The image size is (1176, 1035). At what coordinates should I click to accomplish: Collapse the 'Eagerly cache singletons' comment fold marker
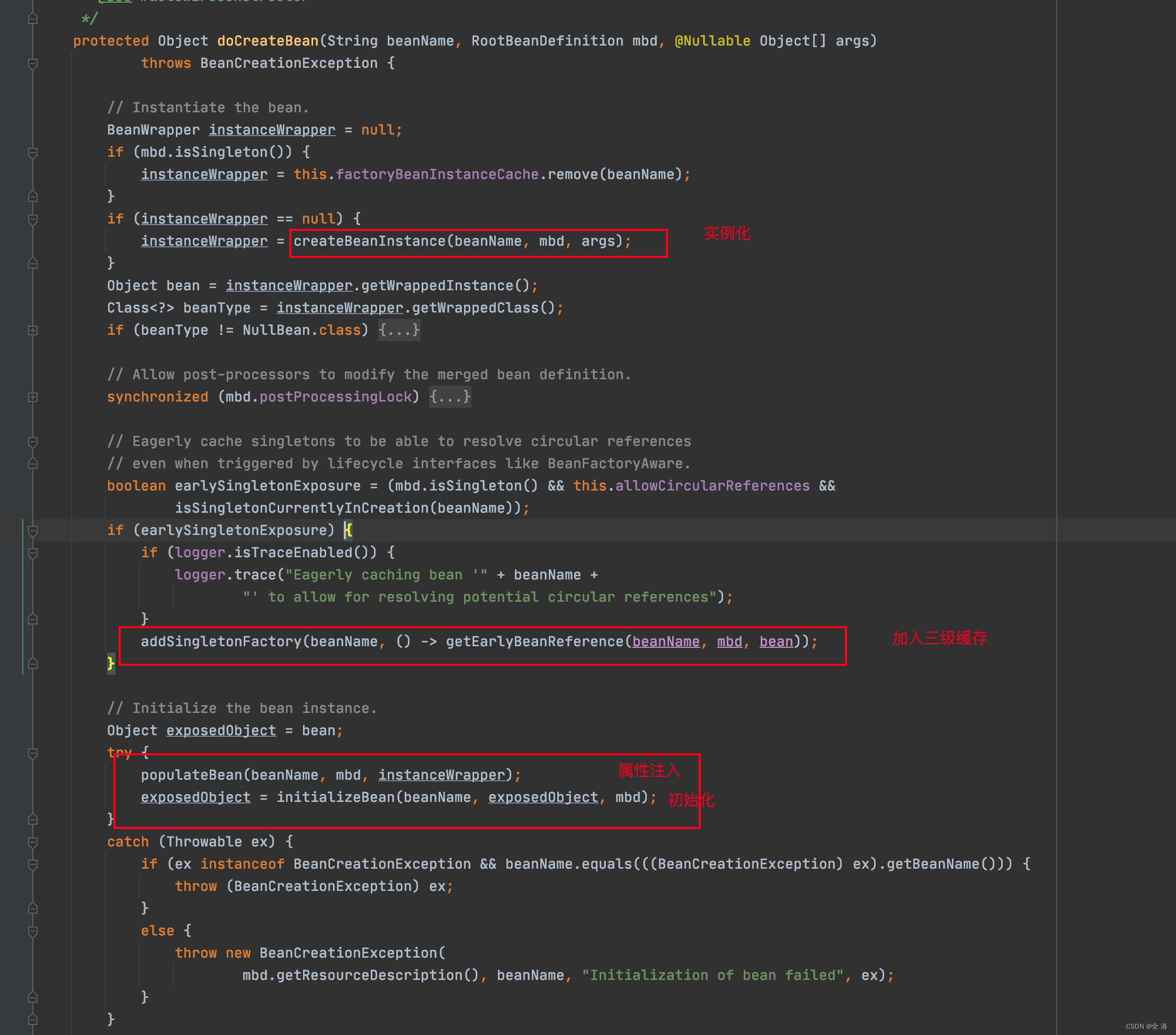click(x=33, y=441)
